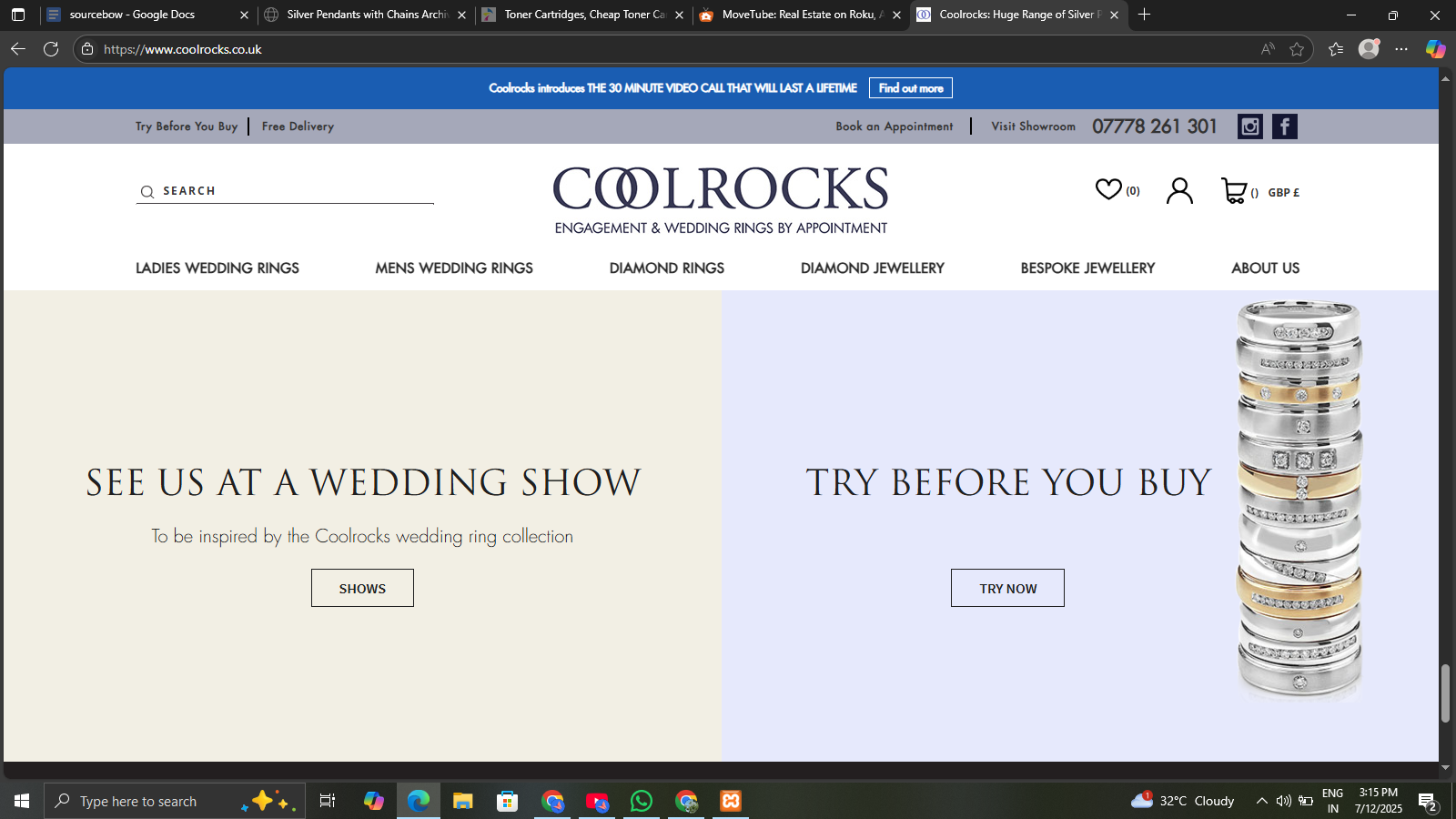Open the user account icon

click(x=1179, y=190)
